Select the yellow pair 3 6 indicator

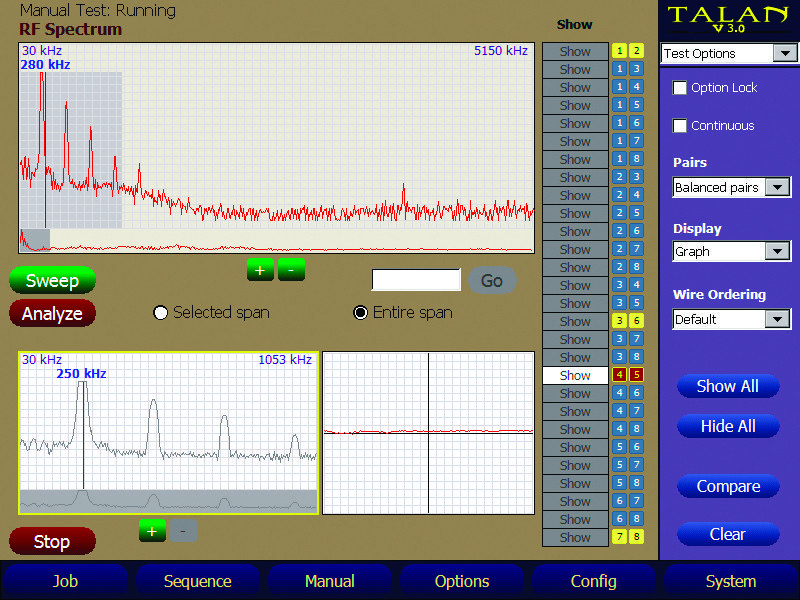tap(628, 321)
